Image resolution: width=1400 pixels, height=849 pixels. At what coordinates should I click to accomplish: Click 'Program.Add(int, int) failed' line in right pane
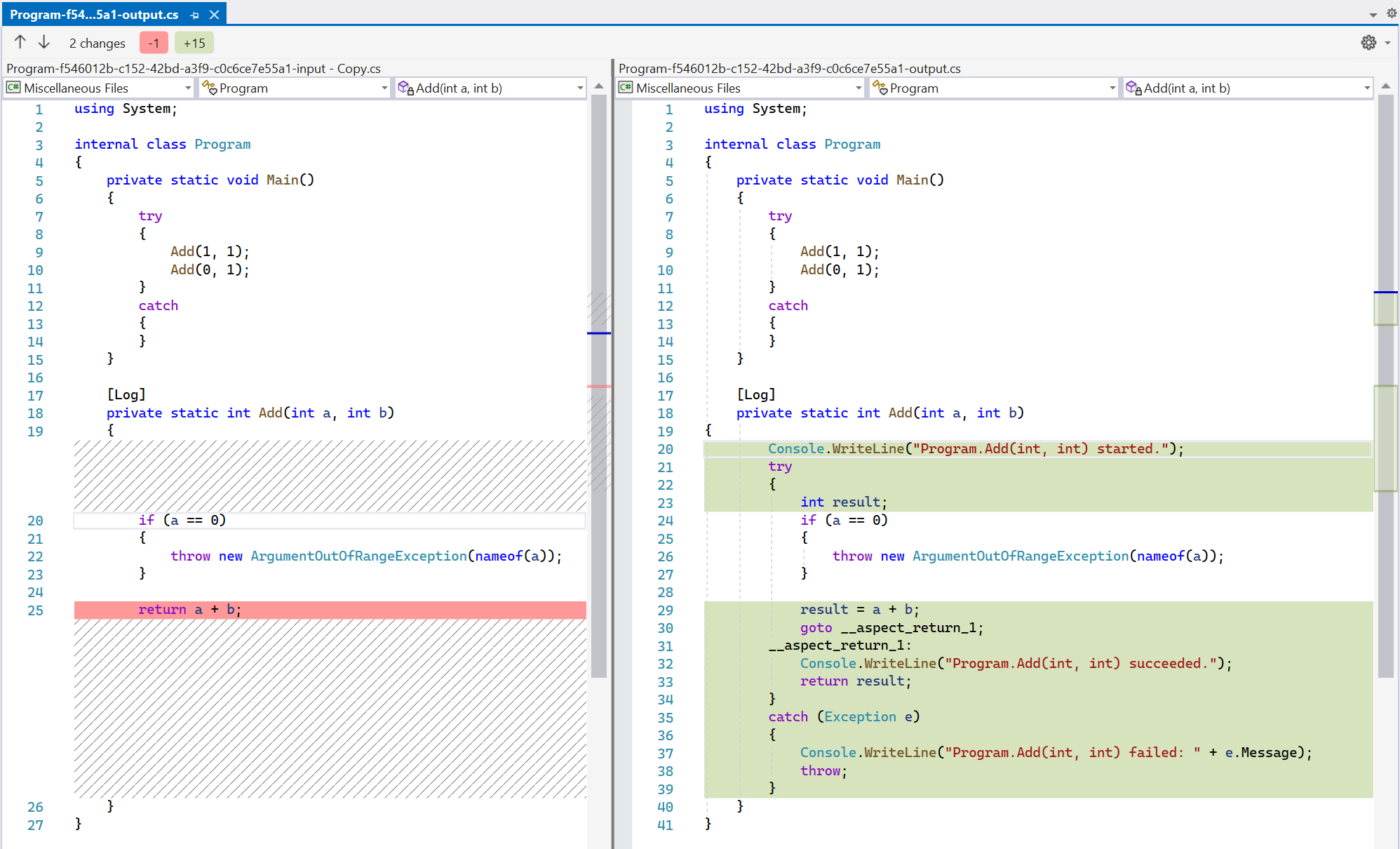tap(1056, 753)
